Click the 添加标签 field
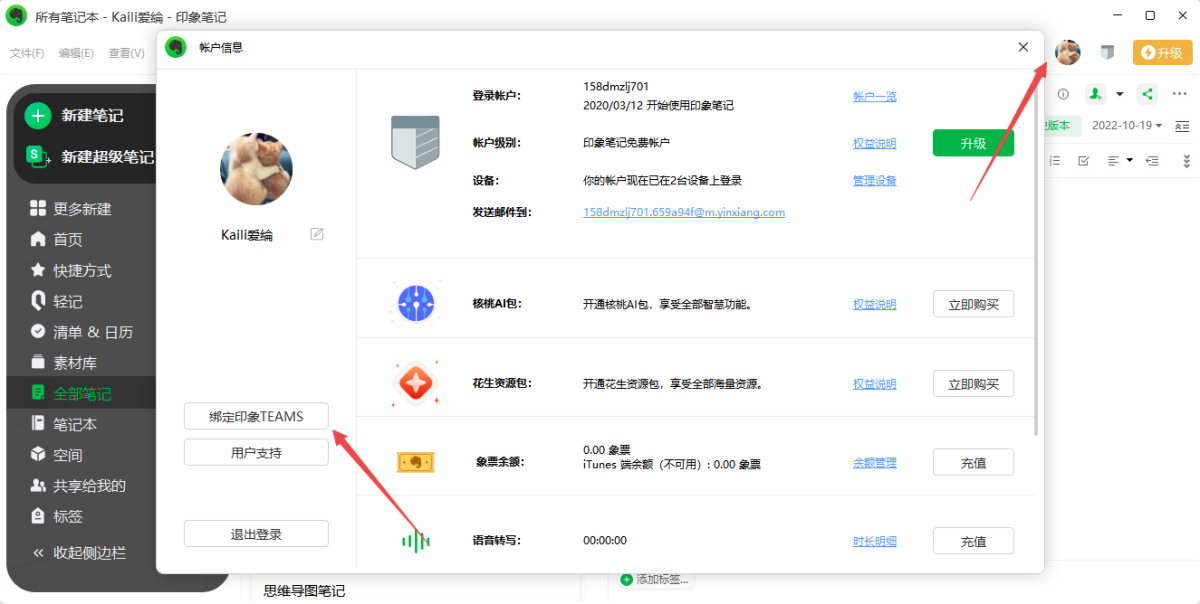This screenshot has height=604, width=1200. (x=657, y=579)
